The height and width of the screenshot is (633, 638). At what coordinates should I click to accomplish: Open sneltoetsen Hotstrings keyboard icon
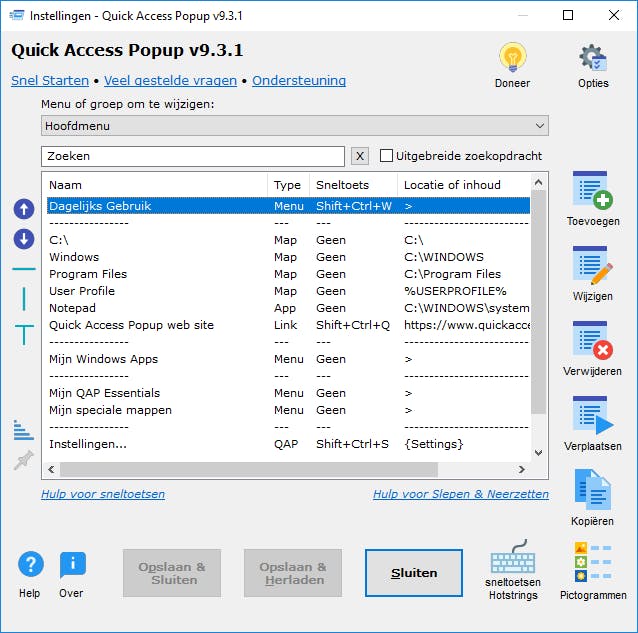[x=513, y=557]
